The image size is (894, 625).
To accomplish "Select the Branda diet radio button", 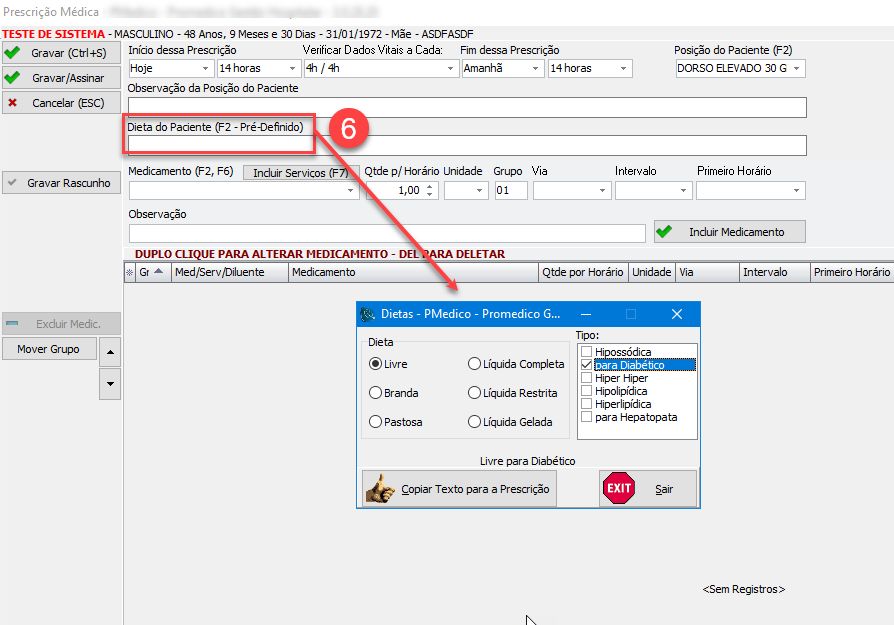I will [376, 393].
